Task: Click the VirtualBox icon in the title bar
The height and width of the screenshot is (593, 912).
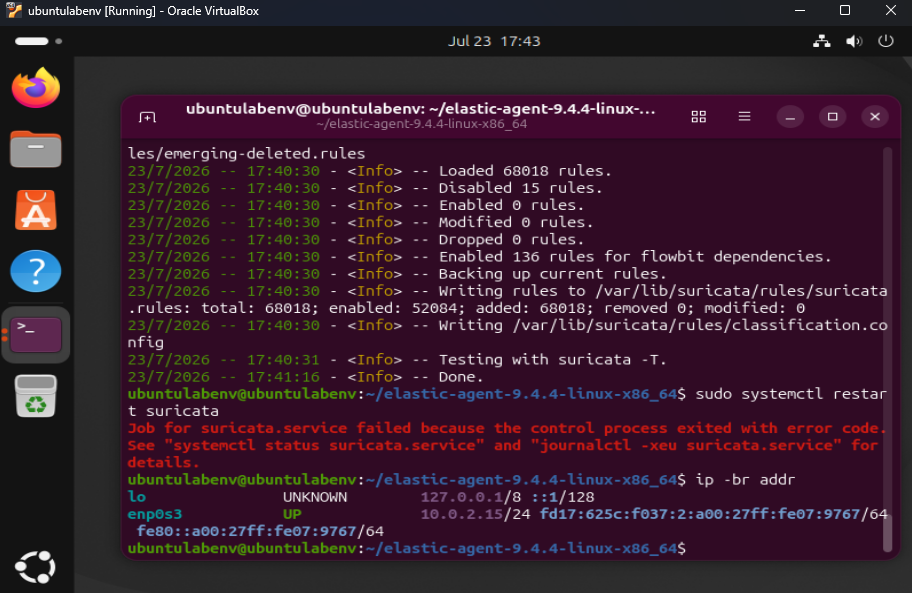Action: click(x=14, y=10)
